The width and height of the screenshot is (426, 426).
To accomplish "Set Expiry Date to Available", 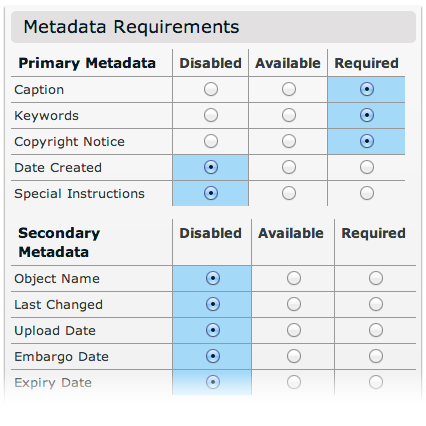I will pyautogui.click(x=294, y=382).
